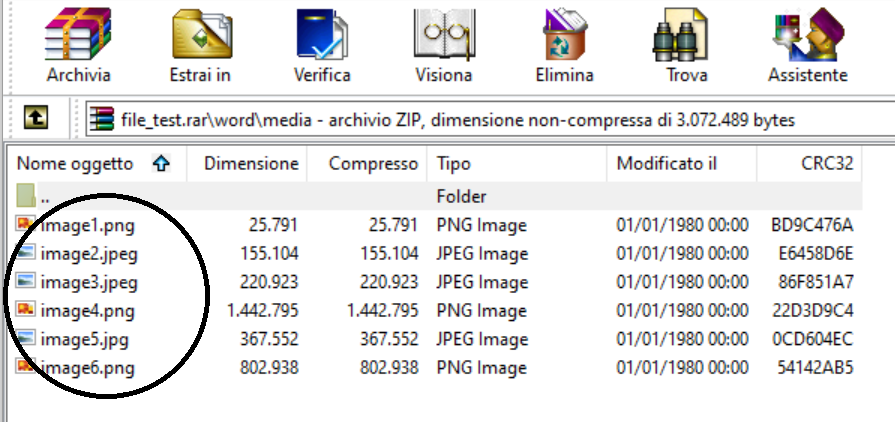Sort by Nome oggetto column
The width and height of the screenshot is (895, 422).
[x=94, y=164]
